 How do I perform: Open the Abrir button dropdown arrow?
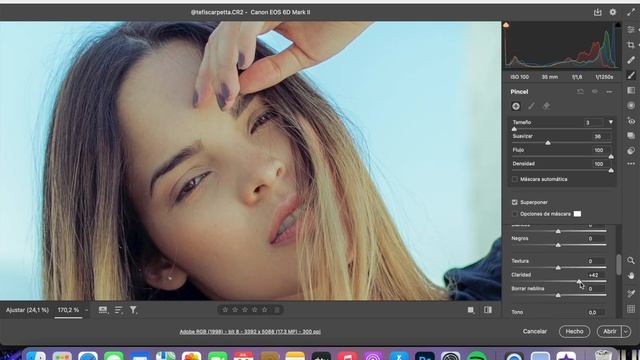626,331
